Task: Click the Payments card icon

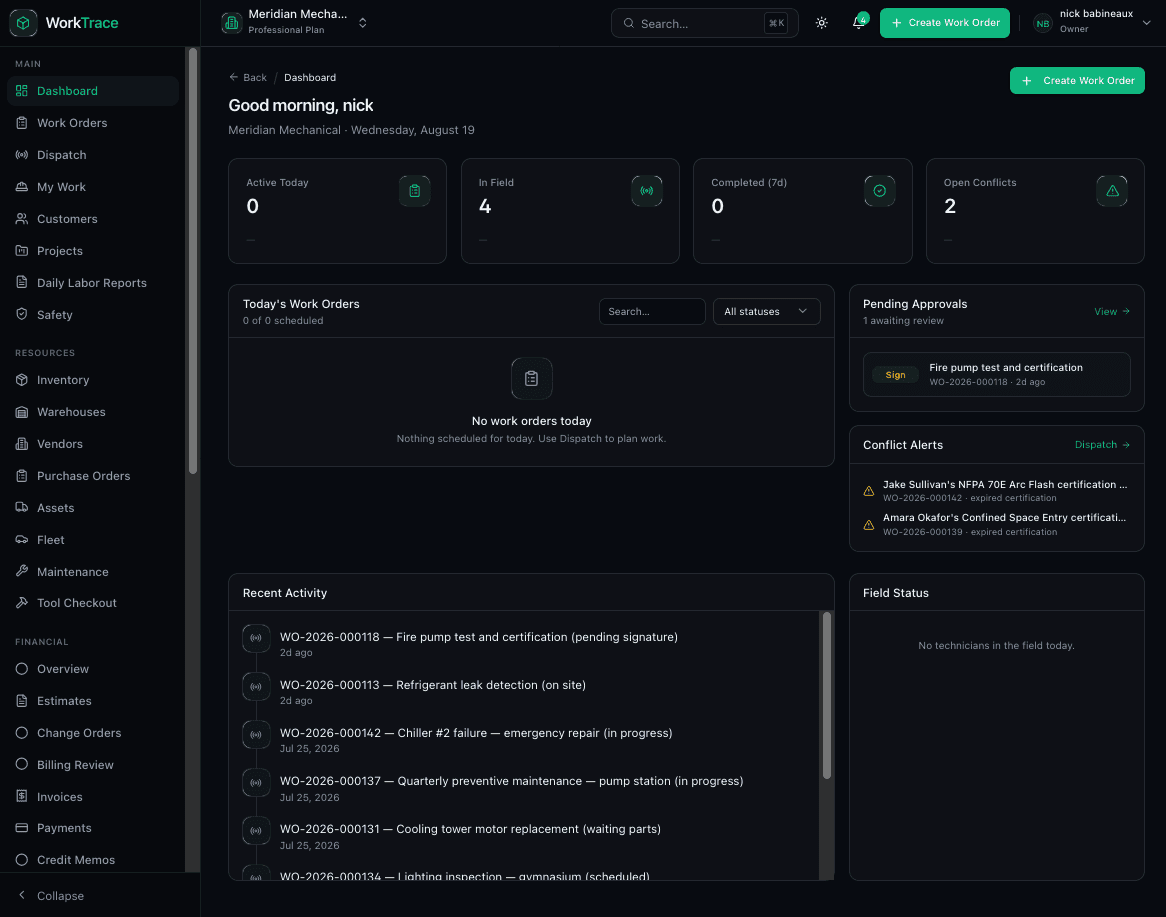Action: 22,828
